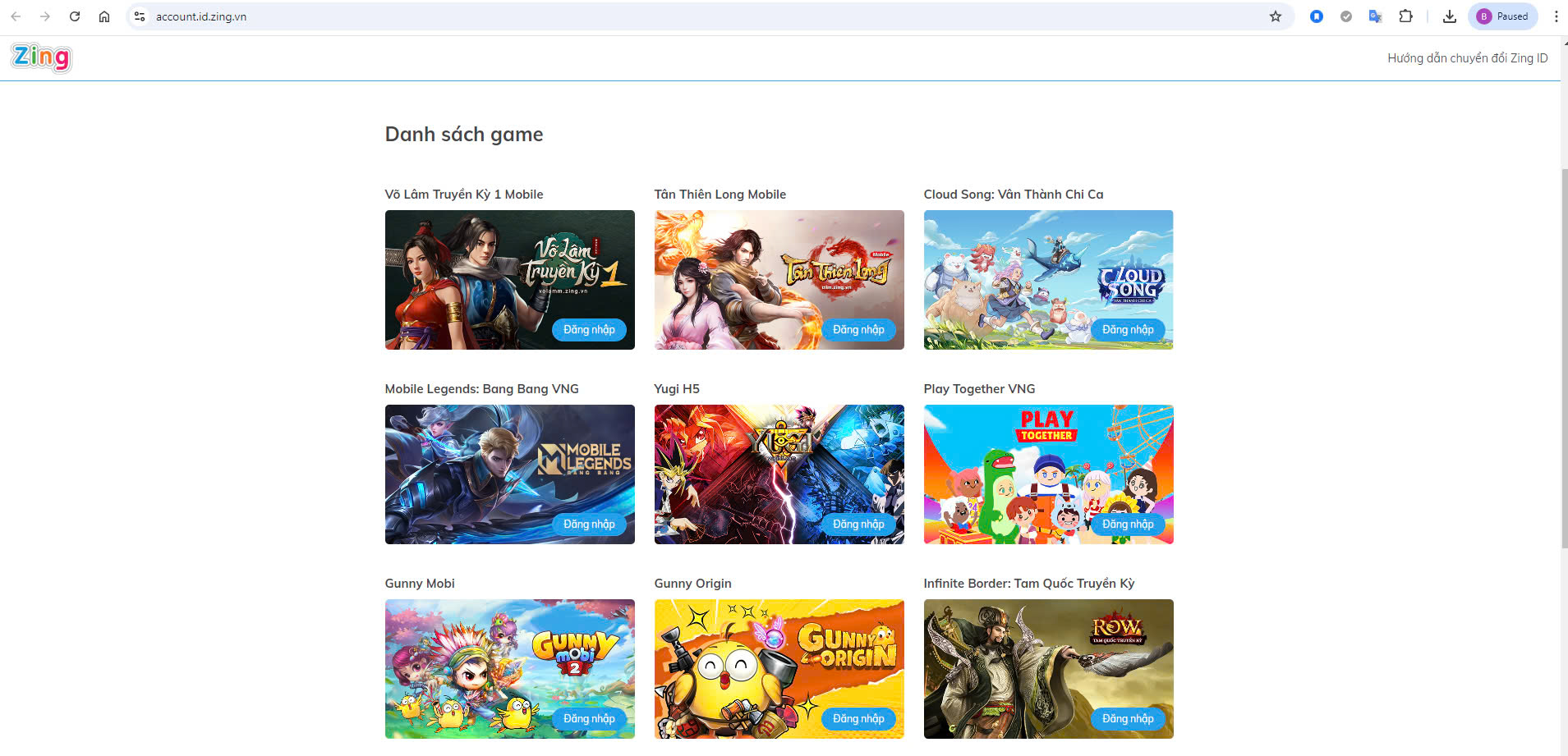This screenshot has width=1568, height=756.
Task: Open the Tân Thiên Long game artwork
Action: click(779, 280)
